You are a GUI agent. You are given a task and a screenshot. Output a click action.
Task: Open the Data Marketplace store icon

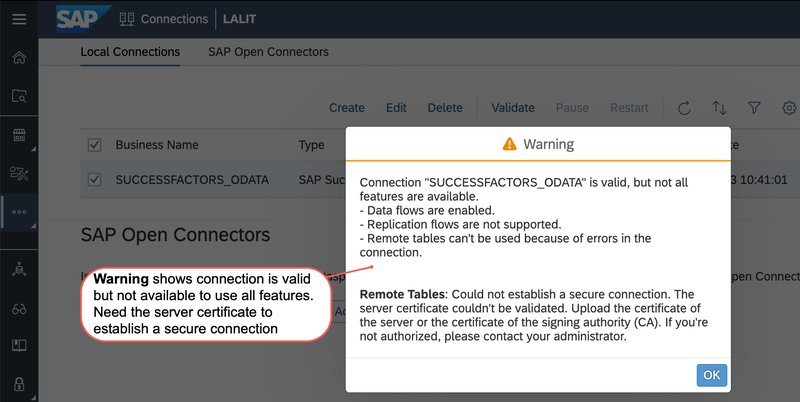pos(19,135)
